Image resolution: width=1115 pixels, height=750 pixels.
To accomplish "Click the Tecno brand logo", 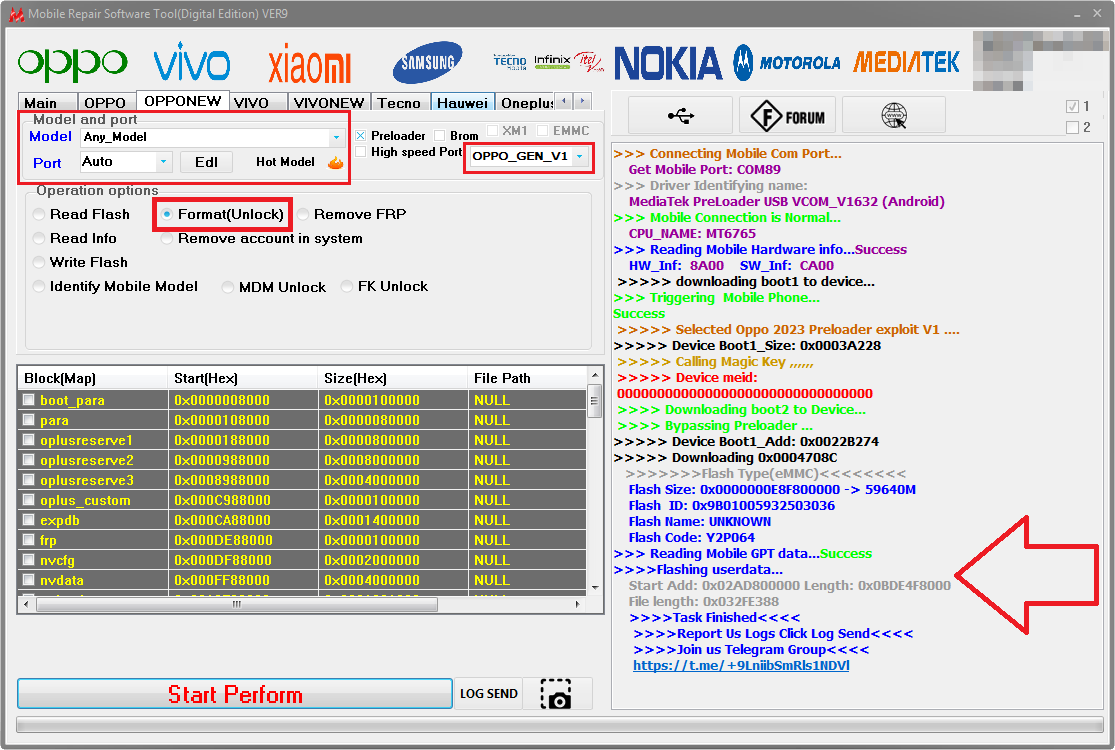I will tap(510, 62).
